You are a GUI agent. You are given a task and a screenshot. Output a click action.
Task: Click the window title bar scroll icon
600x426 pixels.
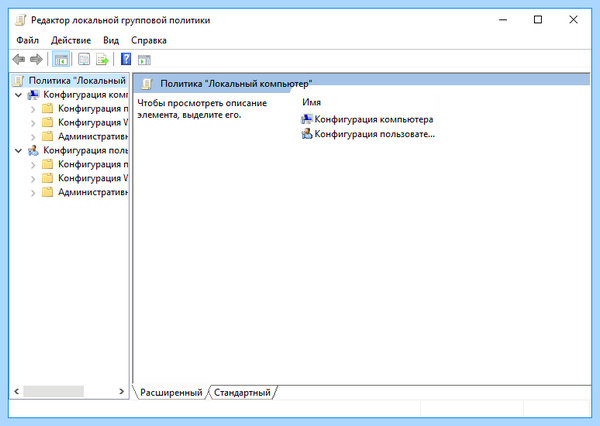(21, 20)
